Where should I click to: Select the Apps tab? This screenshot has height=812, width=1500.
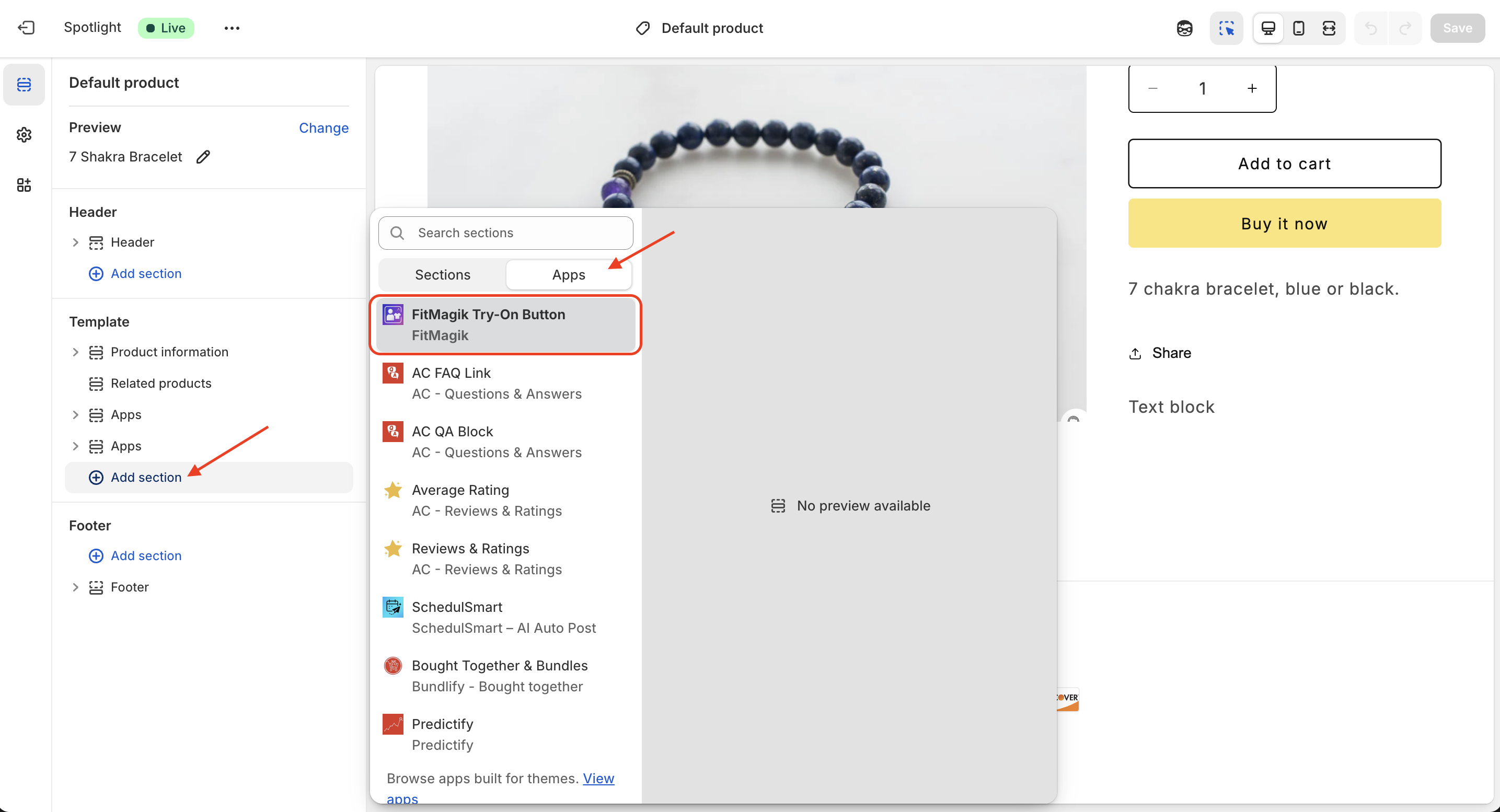tap(568, 275)
